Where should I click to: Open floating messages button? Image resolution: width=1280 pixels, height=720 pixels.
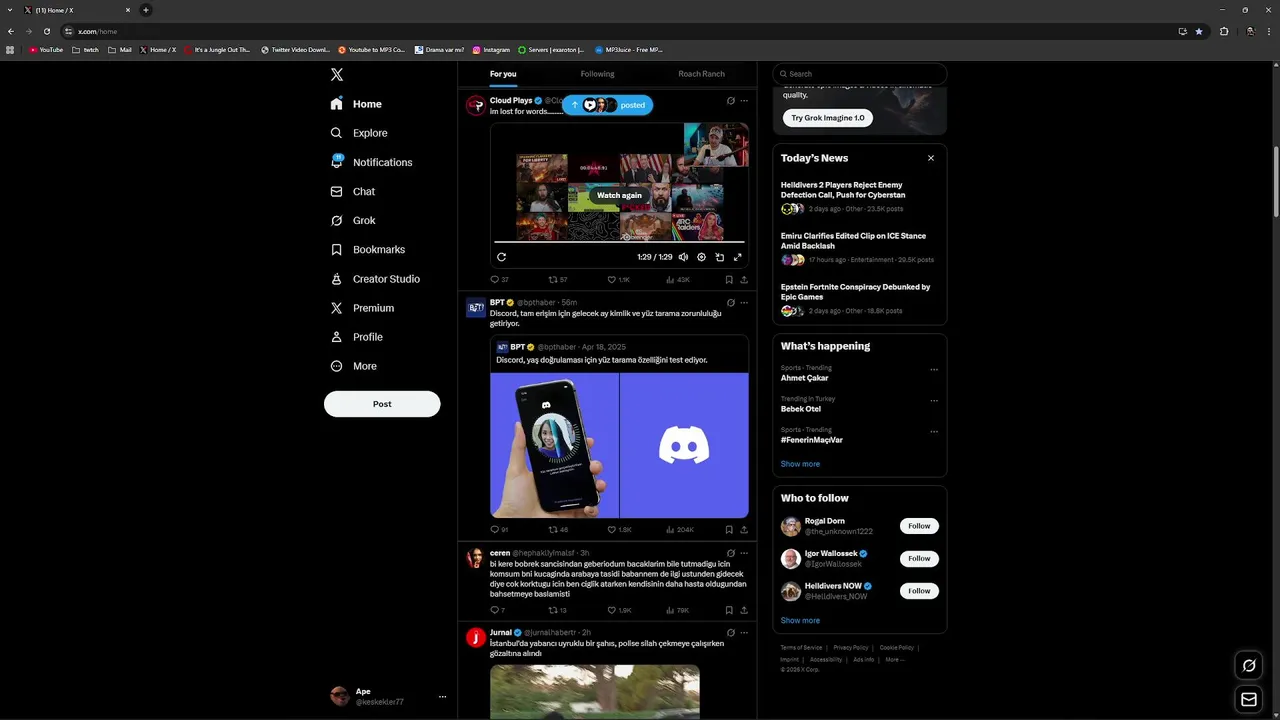click(x=1248, y=700)
